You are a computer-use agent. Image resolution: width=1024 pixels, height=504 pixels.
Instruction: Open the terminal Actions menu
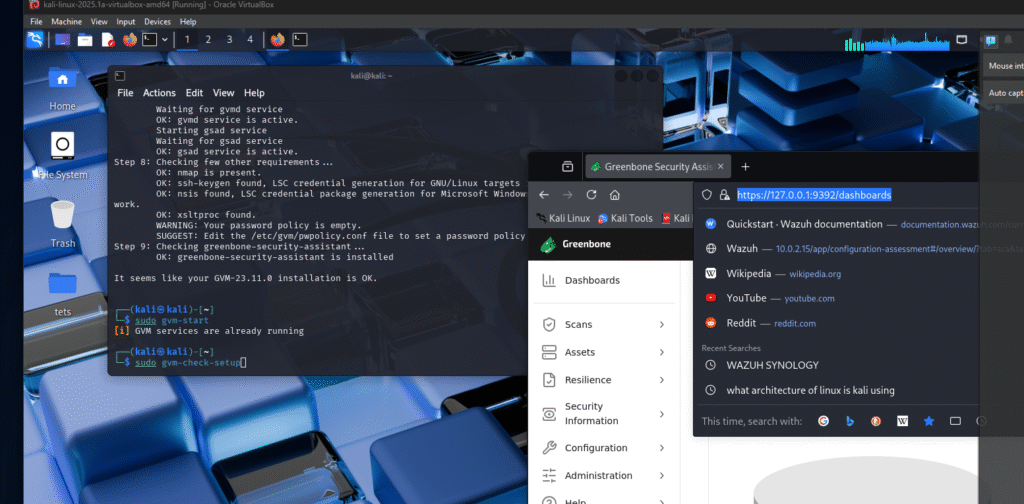pos(159,93)
